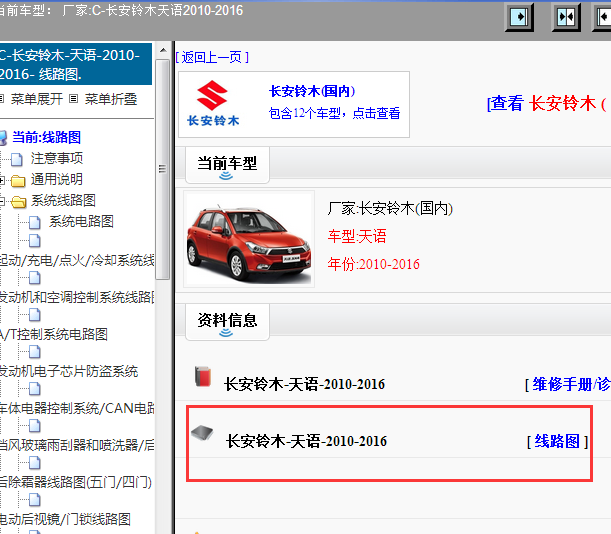
Task: Collapse the 系统线路图 folder minus toggle
Action: coord(2,201)
